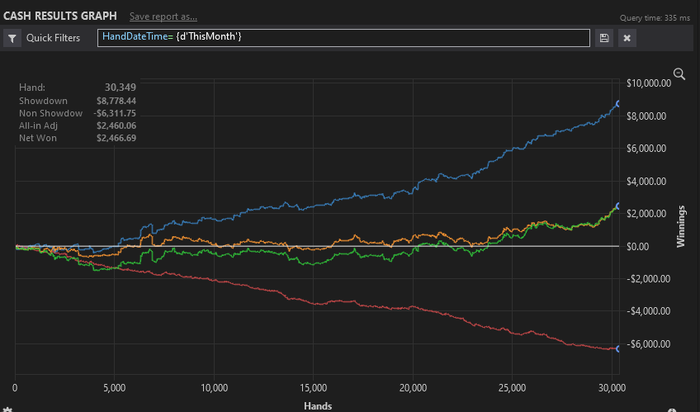Select the Net Won line endpoint marker

pos(618,206)
